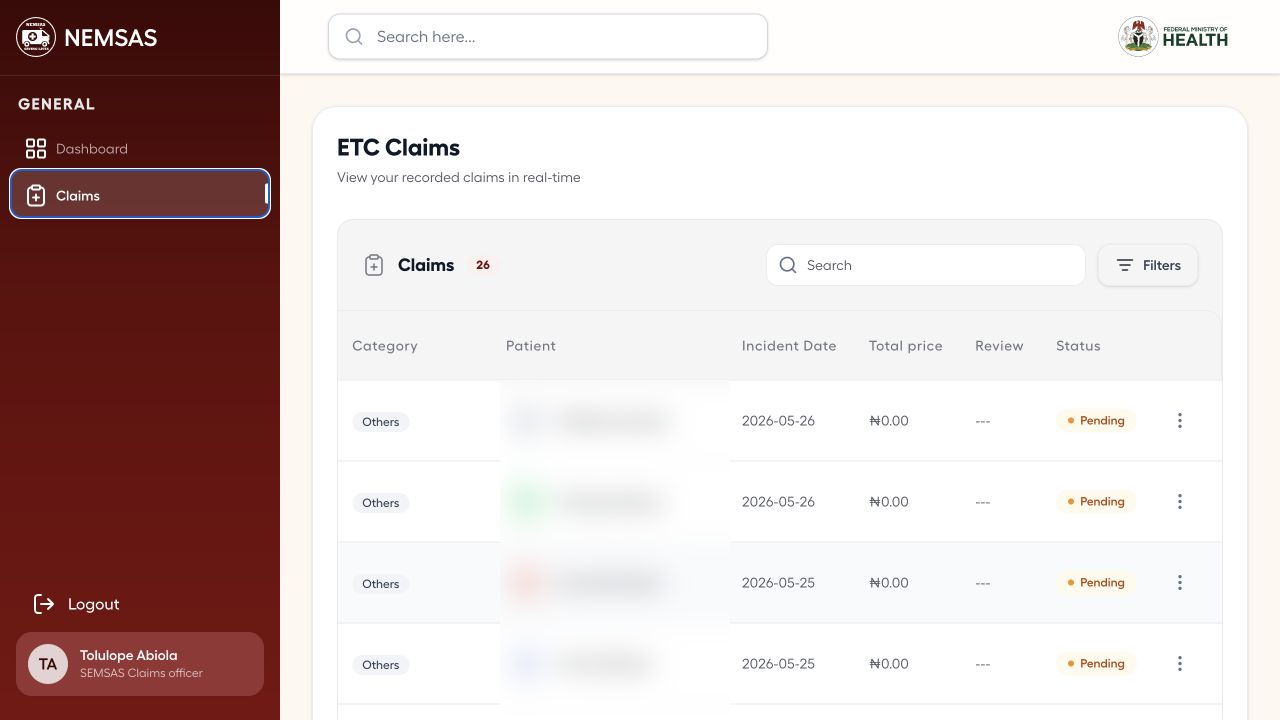Focus the 'Search here...' field in top bar
Viewport: 1280px width, 720px height.
(x=548, y=37)
